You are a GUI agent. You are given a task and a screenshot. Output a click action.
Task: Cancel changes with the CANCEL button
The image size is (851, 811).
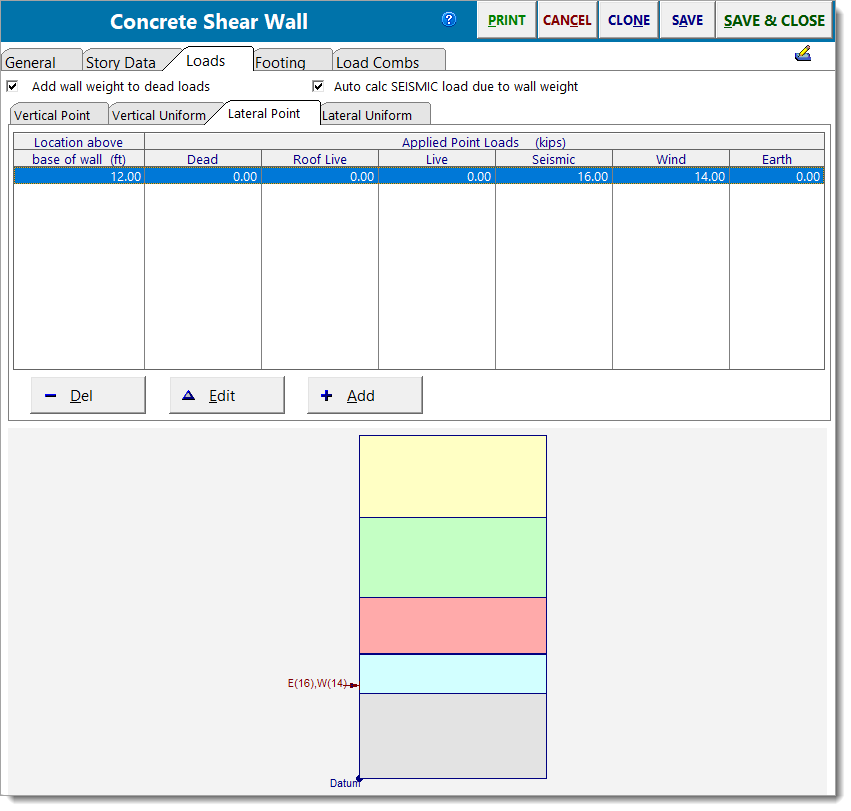pyautogui.click(x=566, y=19)
